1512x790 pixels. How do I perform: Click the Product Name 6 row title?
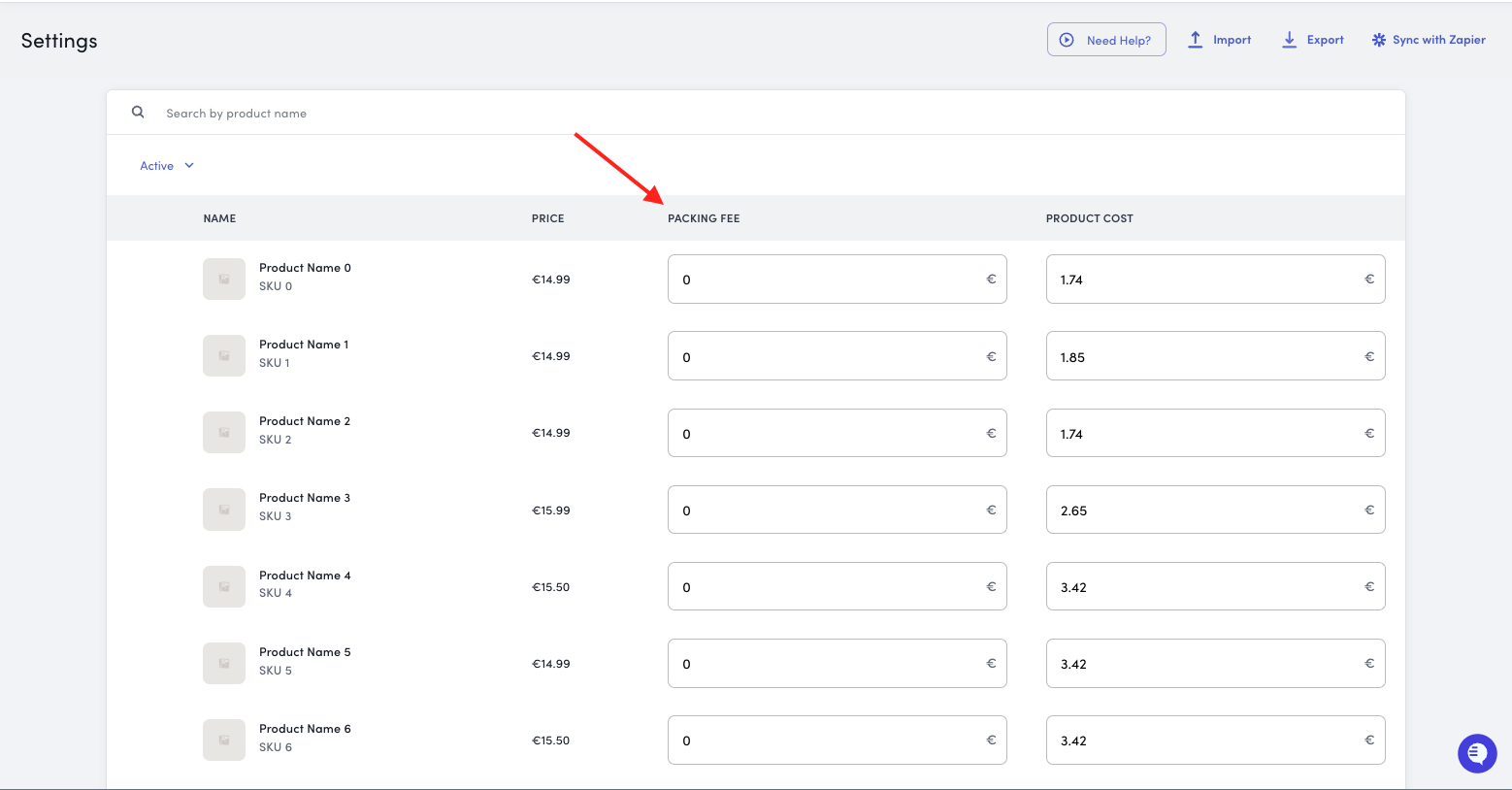tap(305, 729)
